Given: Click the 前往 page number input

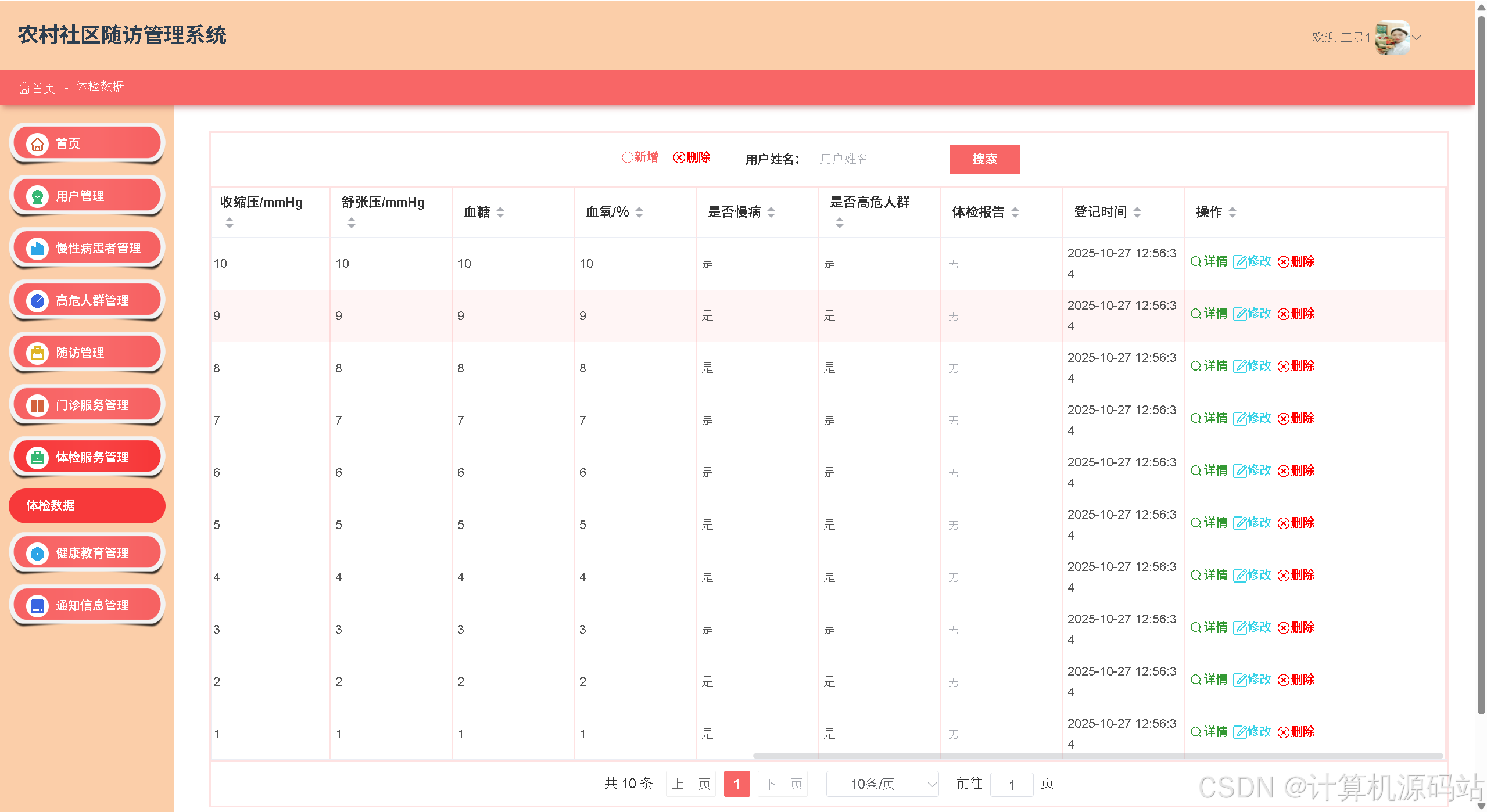Looking at the screenshot, I should 1012,785.
